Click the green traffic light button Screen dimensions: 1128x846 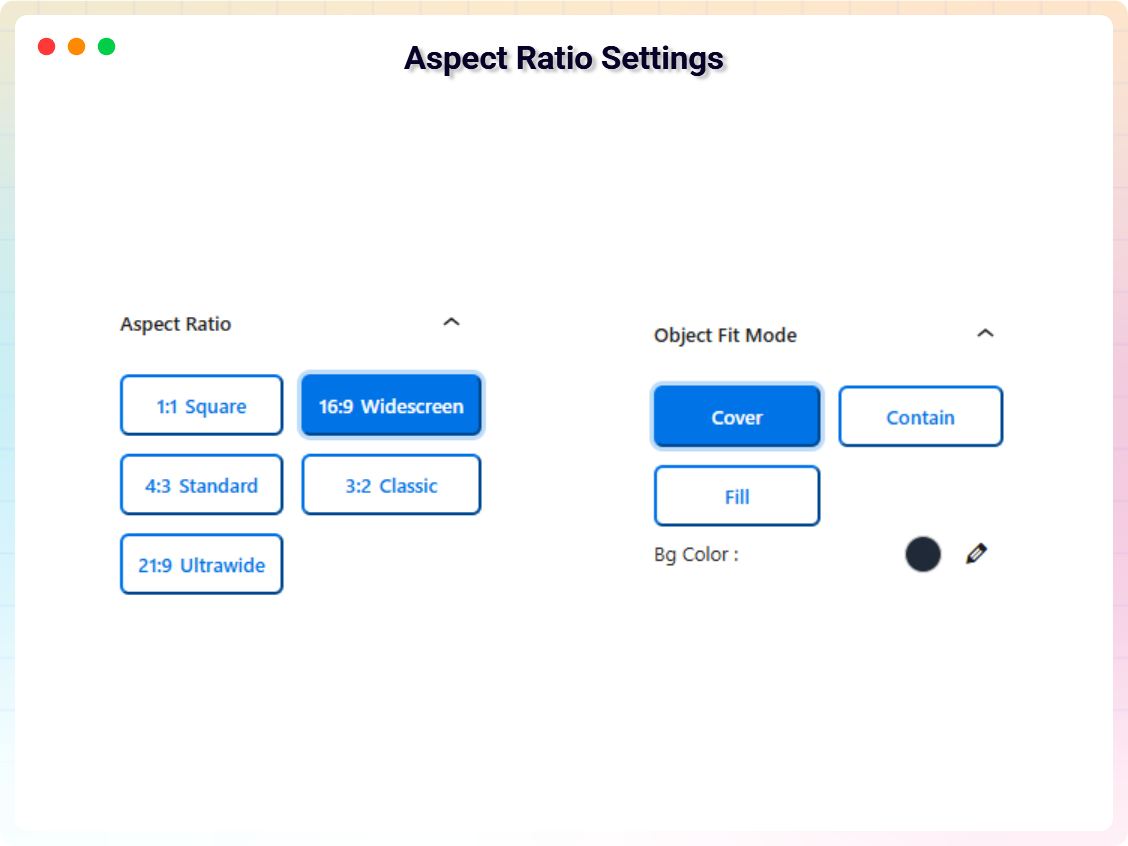106,46
